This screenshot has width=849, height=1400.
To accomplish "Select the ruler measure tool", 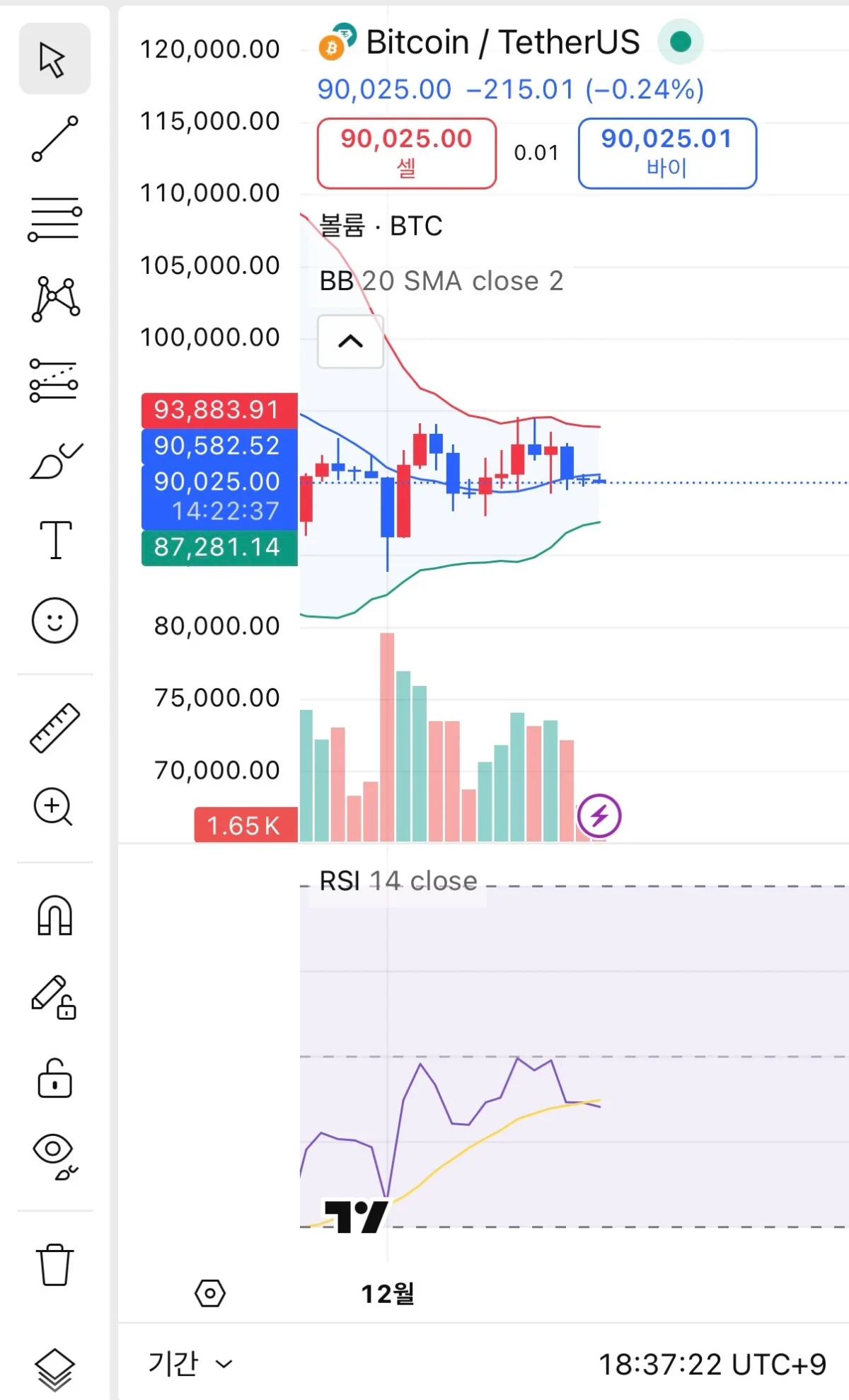I will pyautogui.click(x=54, y=728).
